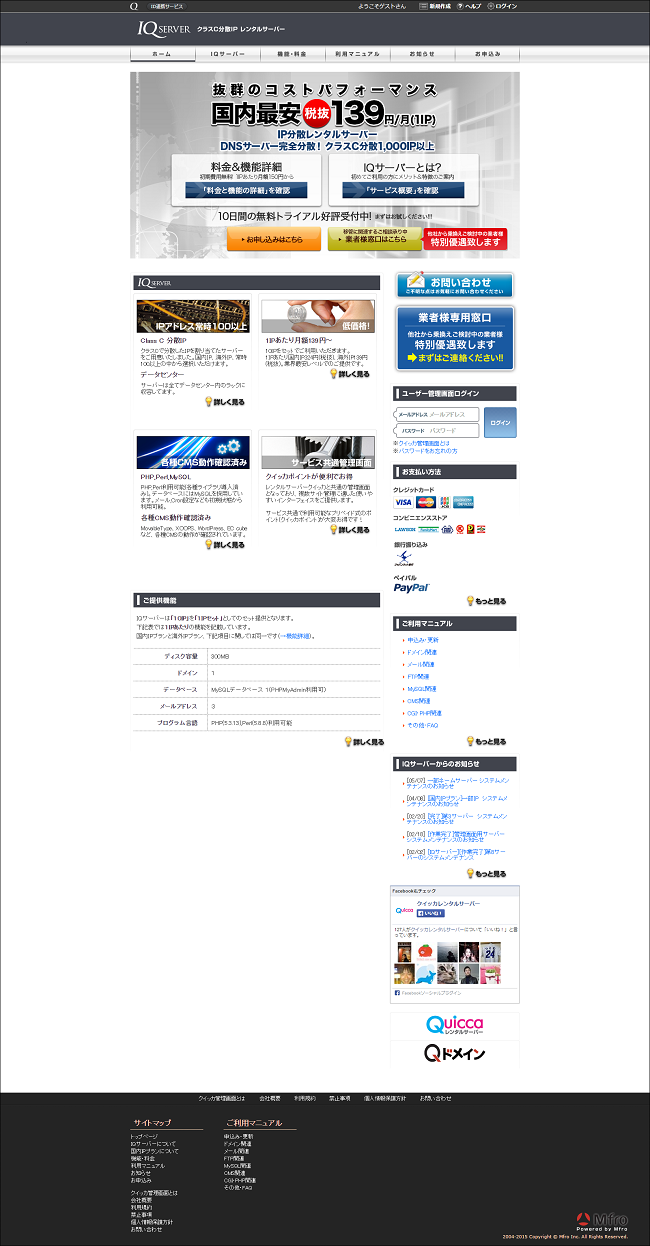Open the 利用マニュアル navigation tab
This screenshot has height=1246, width=650.
point(357,53)
